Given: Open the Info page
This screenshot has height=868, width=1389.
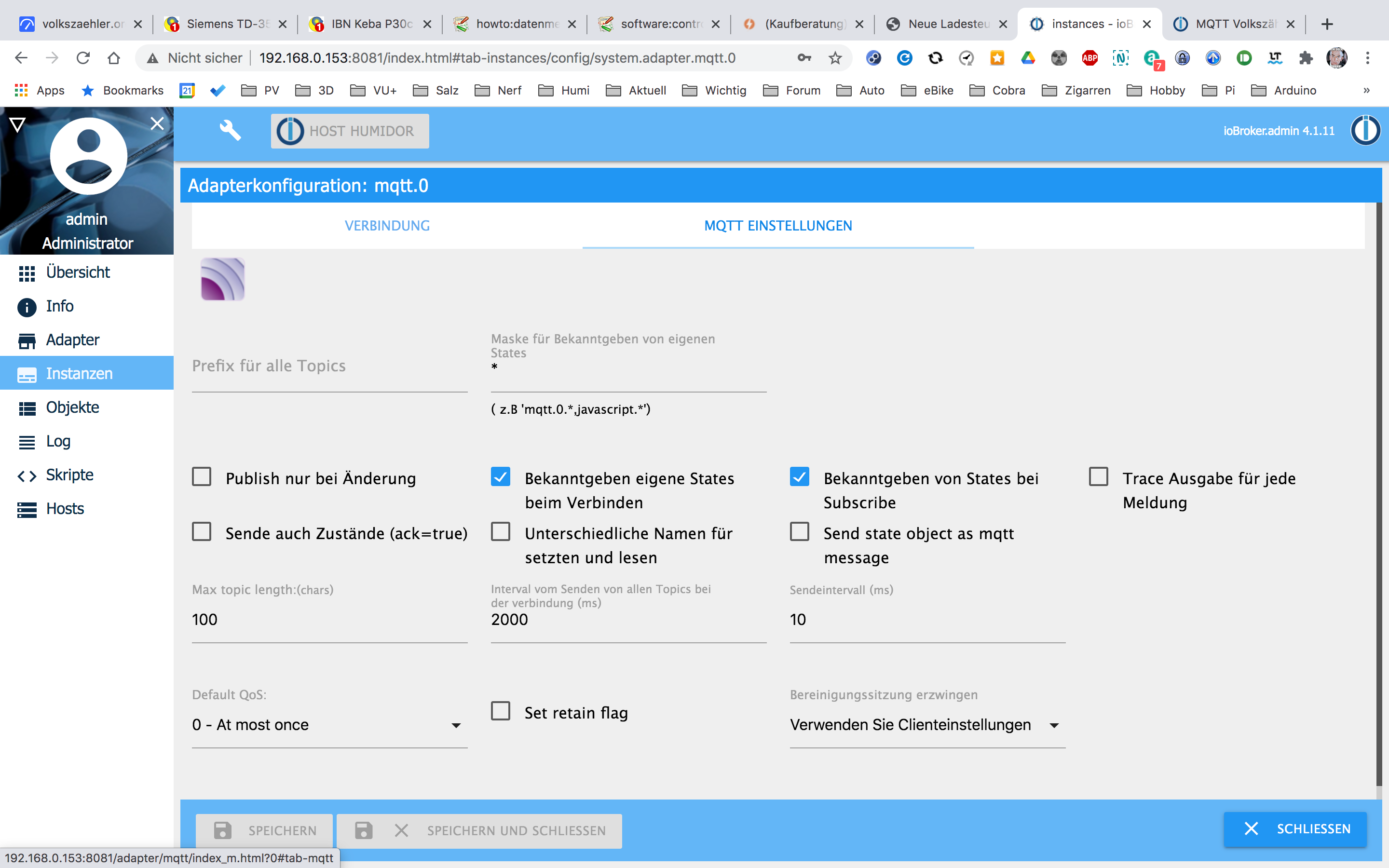Looking at the screenshot, I should [x=87, y=306].
